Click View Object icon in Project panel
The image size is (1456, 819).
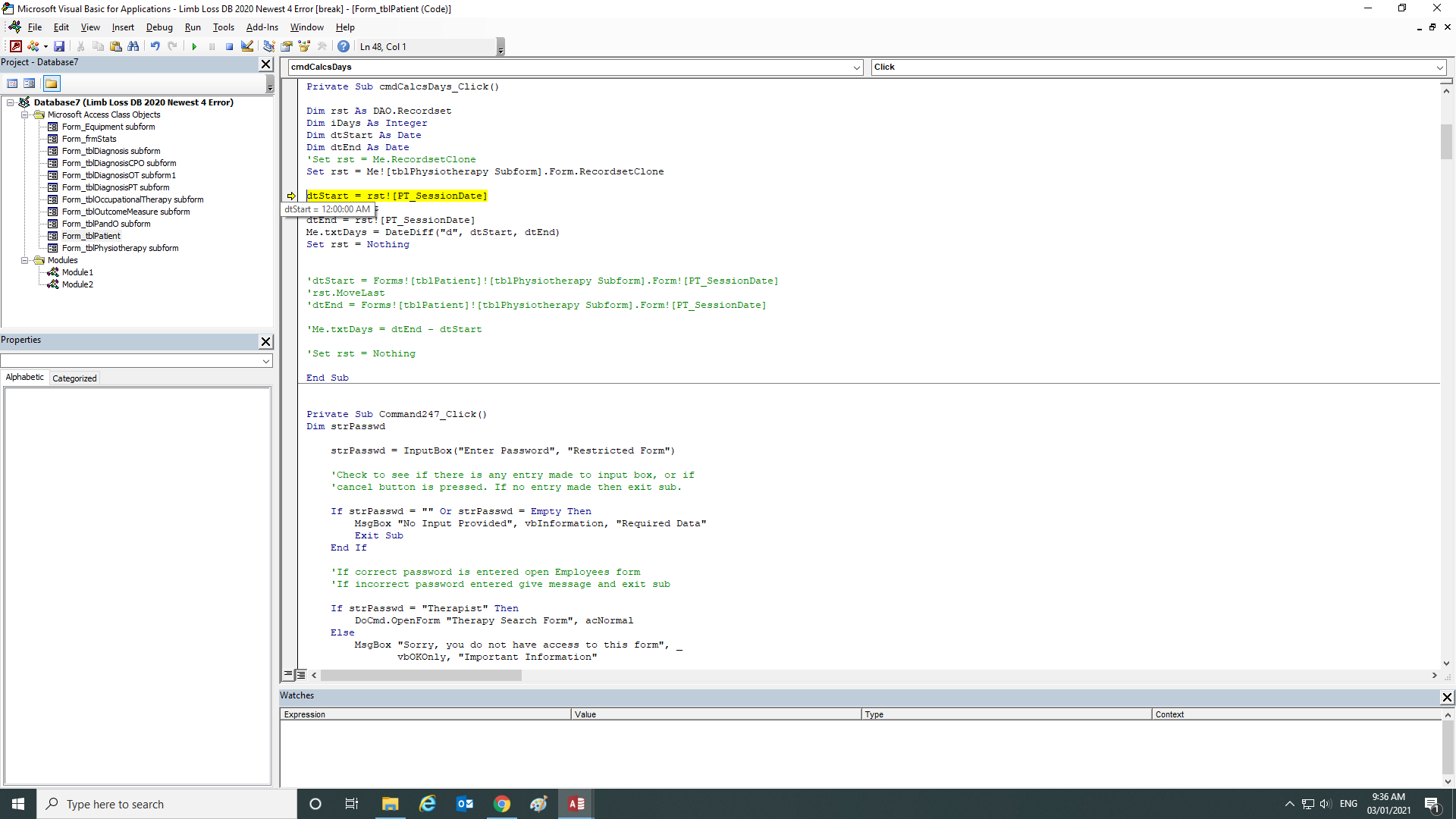coord(30,83)
